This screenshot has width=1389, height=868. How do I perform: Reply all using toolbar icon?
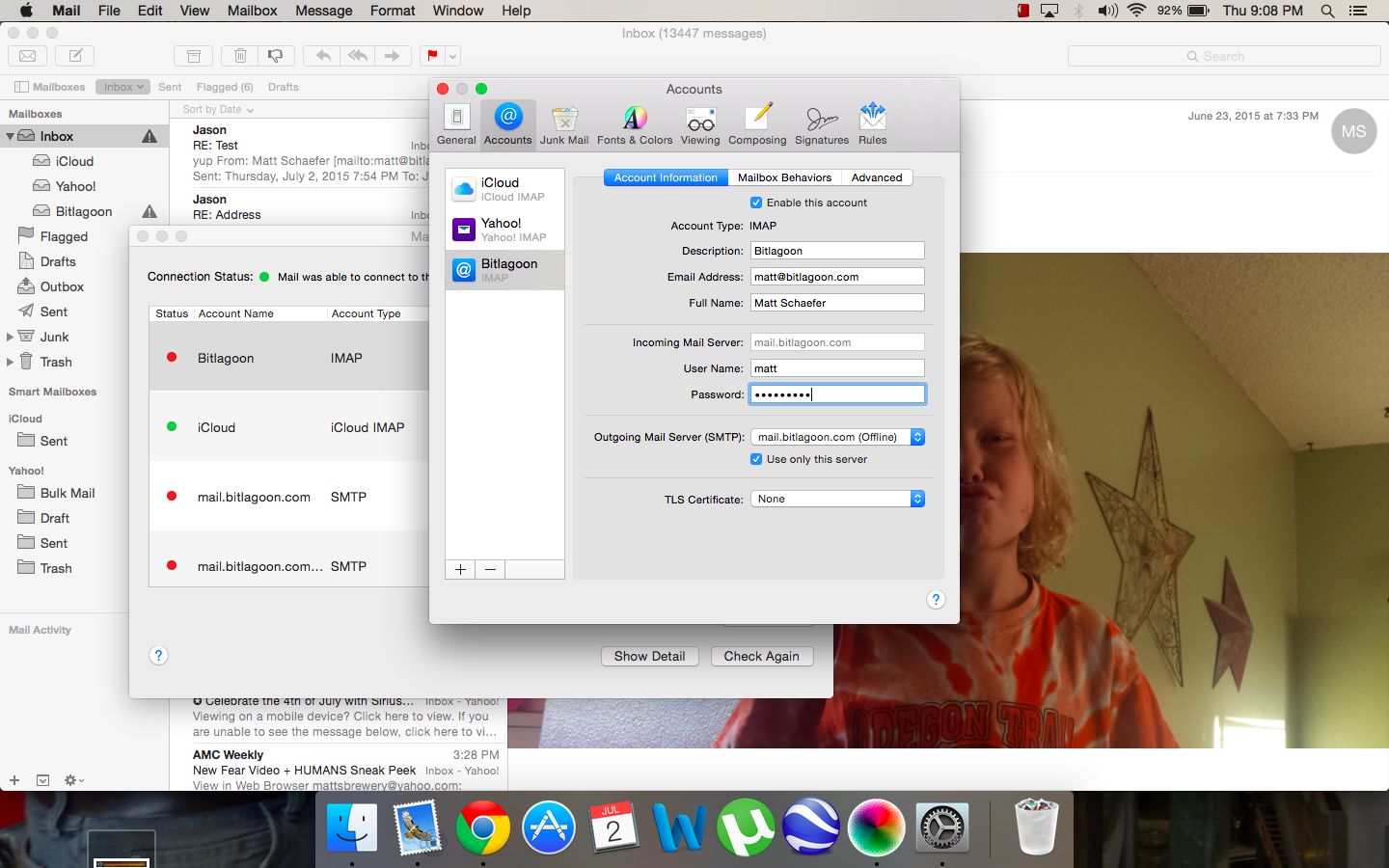point(358,56)
